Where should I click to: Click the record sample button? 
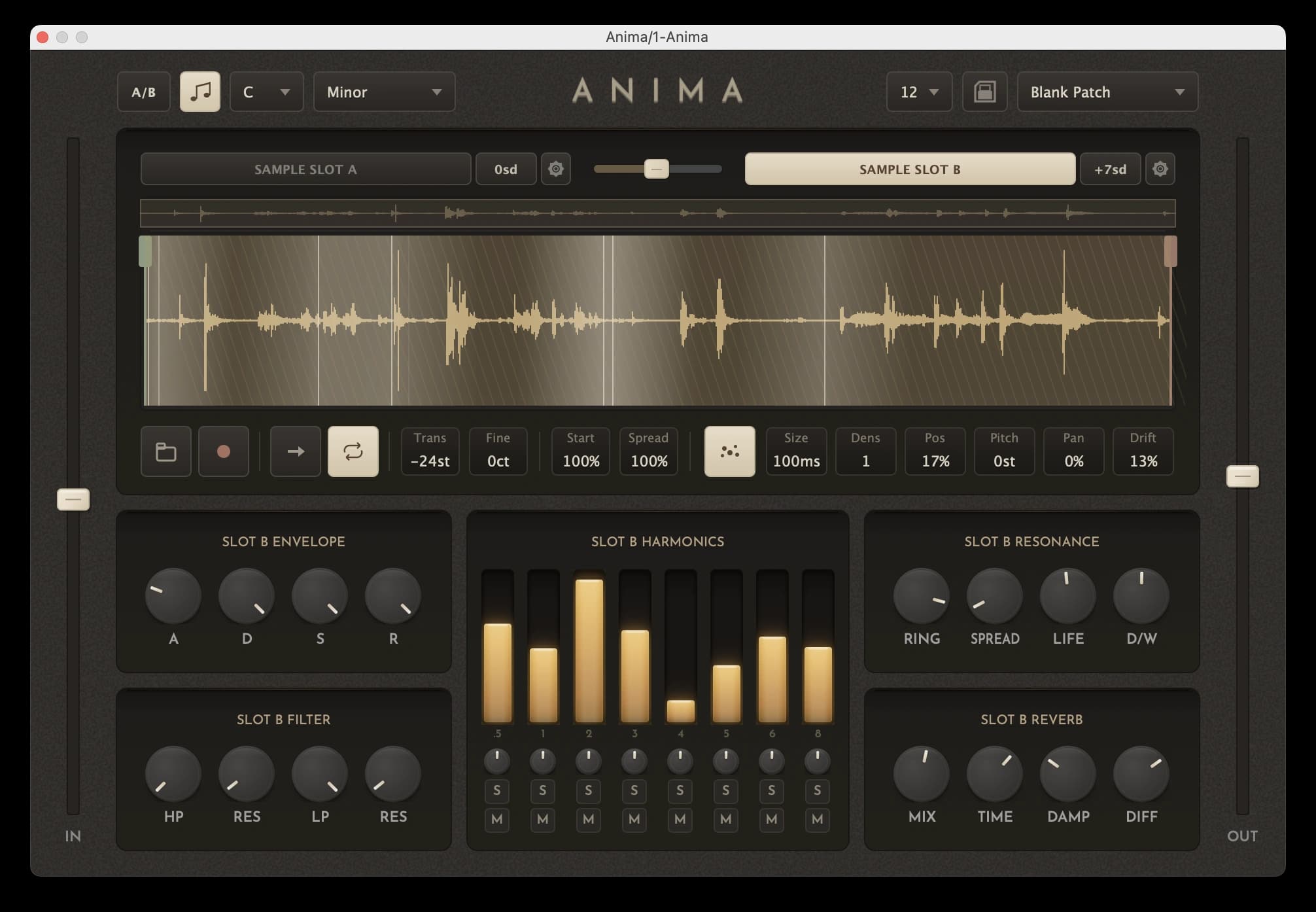[x=224, y=451]
